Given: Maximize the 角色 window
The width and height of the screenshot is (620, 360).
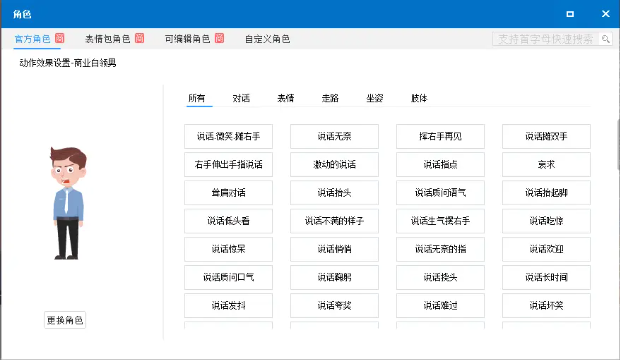Looking at the screenshot, I should click(x=570, y=14).
